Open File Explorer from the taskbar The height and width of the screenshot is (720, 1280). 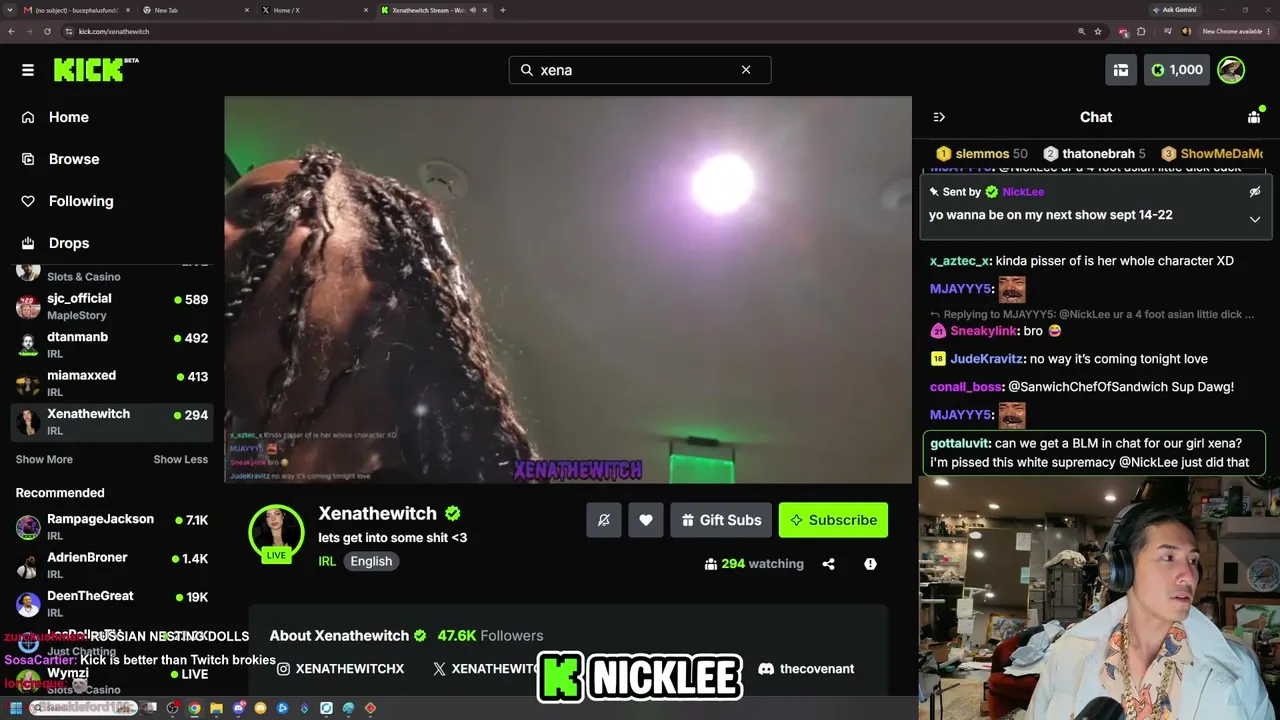216,708
